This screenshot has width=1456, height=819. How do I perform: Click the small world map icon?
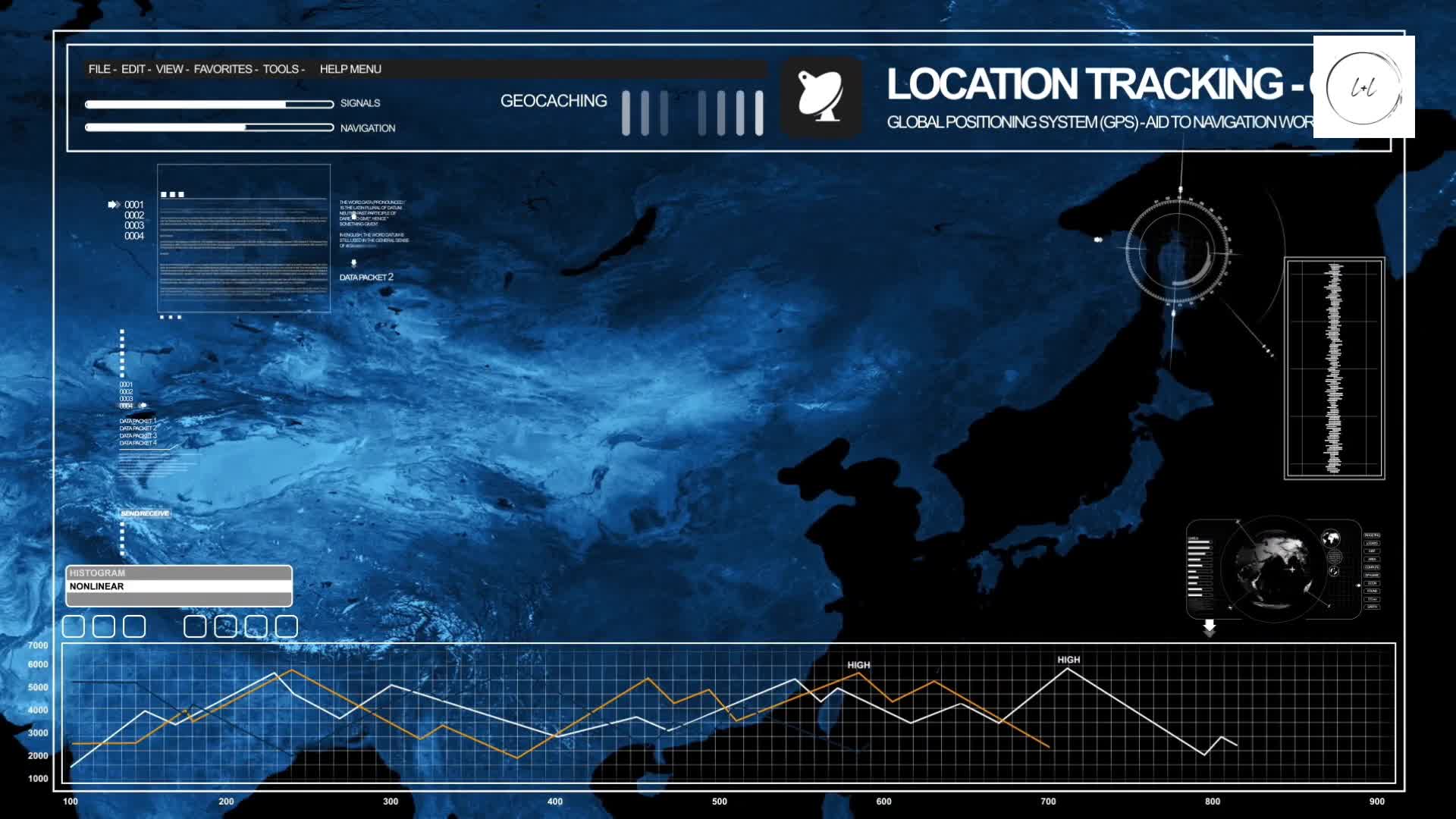click(x=1330, y=538)
